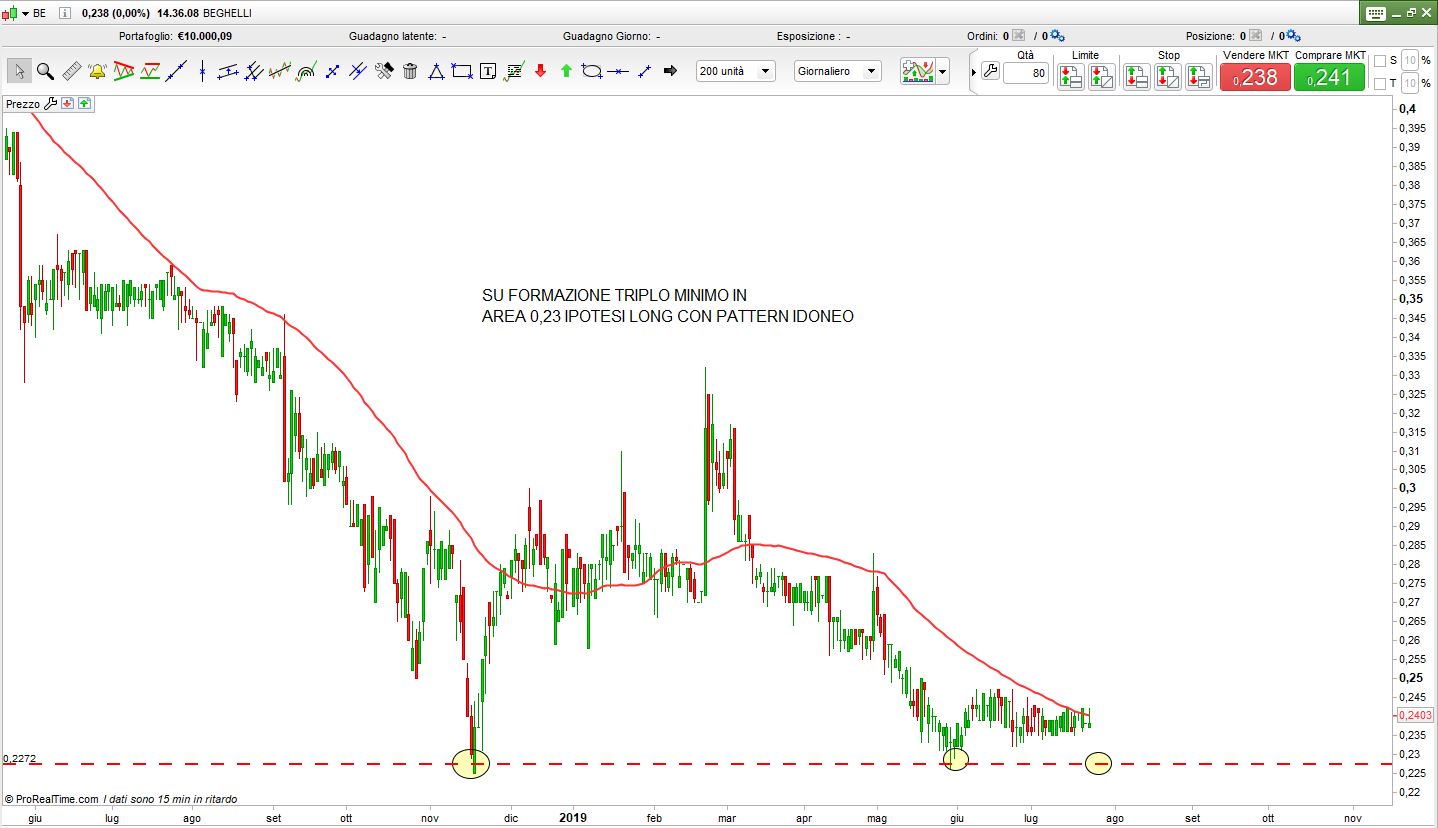Select the rectangle drawing tool
The image size is (1438, 828).
[462, 71]
